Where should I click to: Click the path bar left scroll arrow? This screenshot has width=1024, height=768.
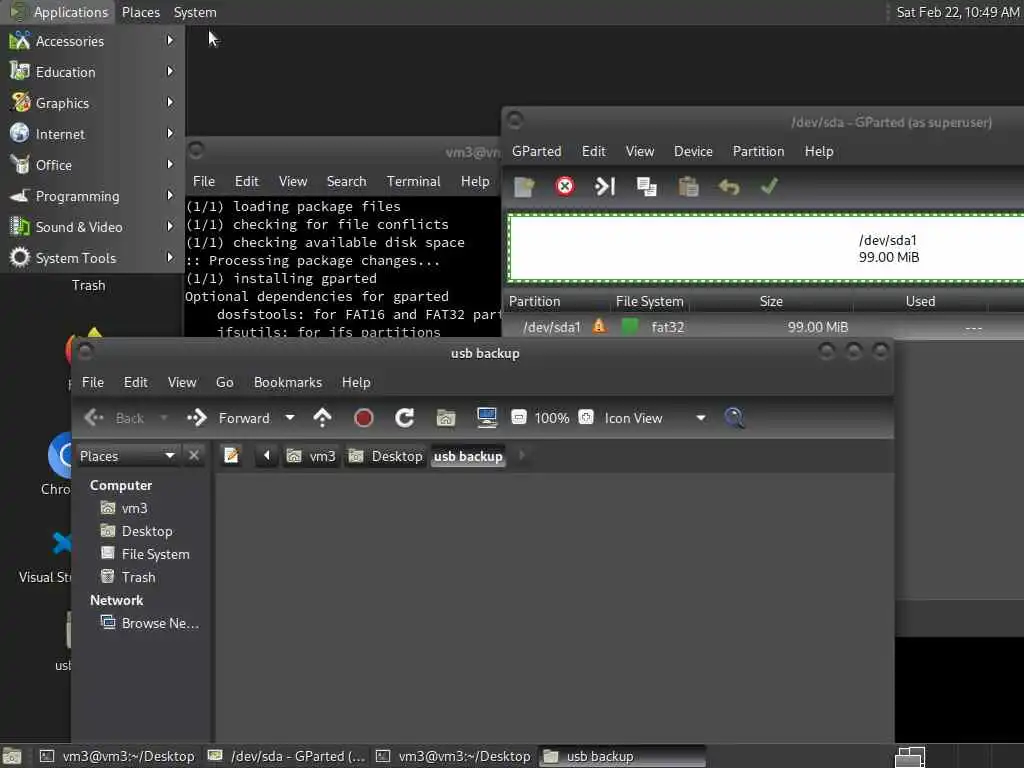pyautogui.click(x=266, y=455)
